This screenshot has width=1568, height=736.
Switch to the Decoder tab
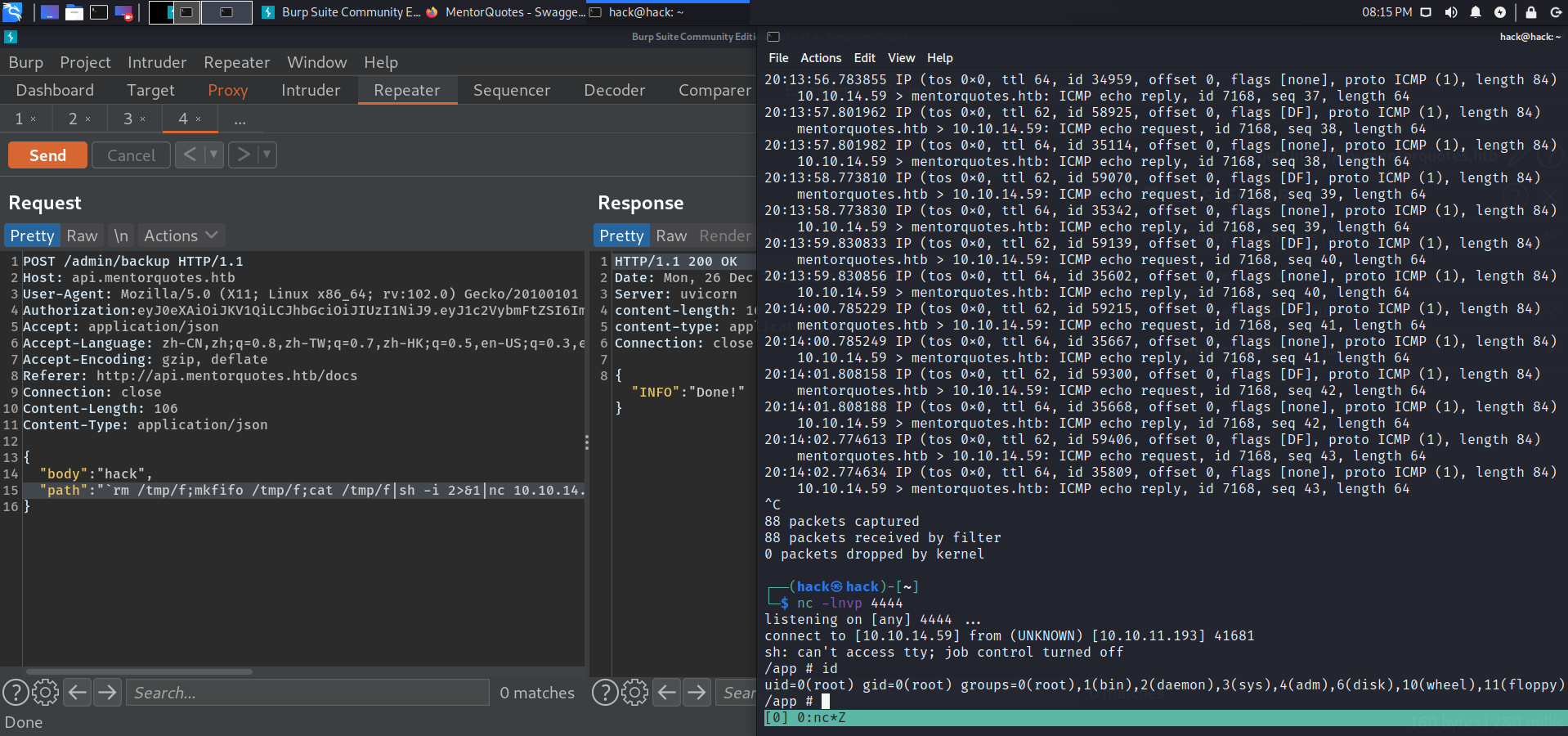pyautogui.click(x=615, y=90)
